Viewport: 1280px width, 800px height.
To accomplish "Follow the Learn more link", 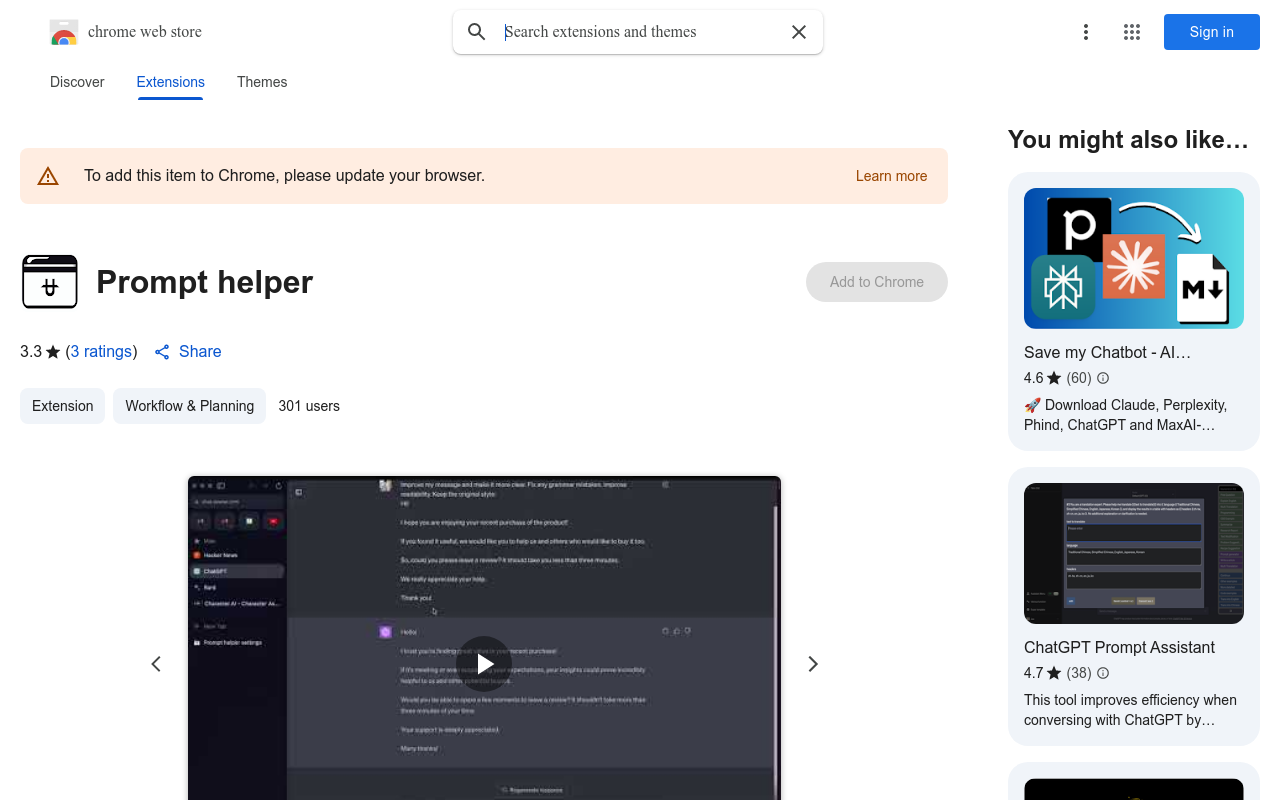I will [x=891, y=176].
